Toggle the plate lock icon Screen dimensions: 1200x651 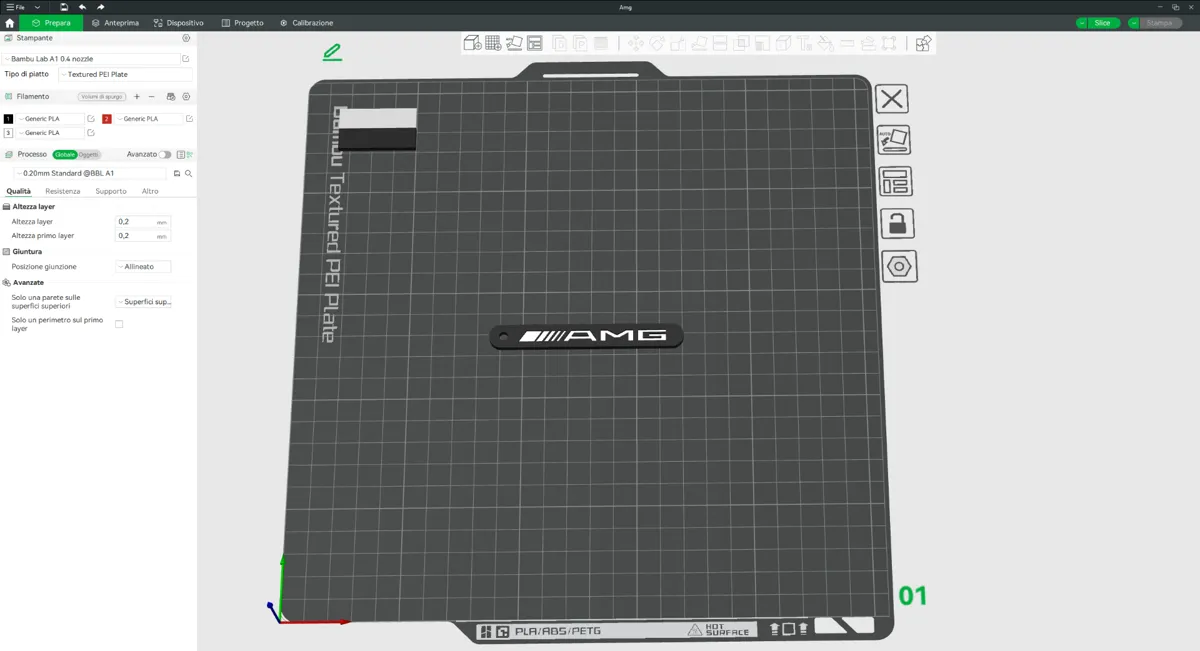(897, 224)
